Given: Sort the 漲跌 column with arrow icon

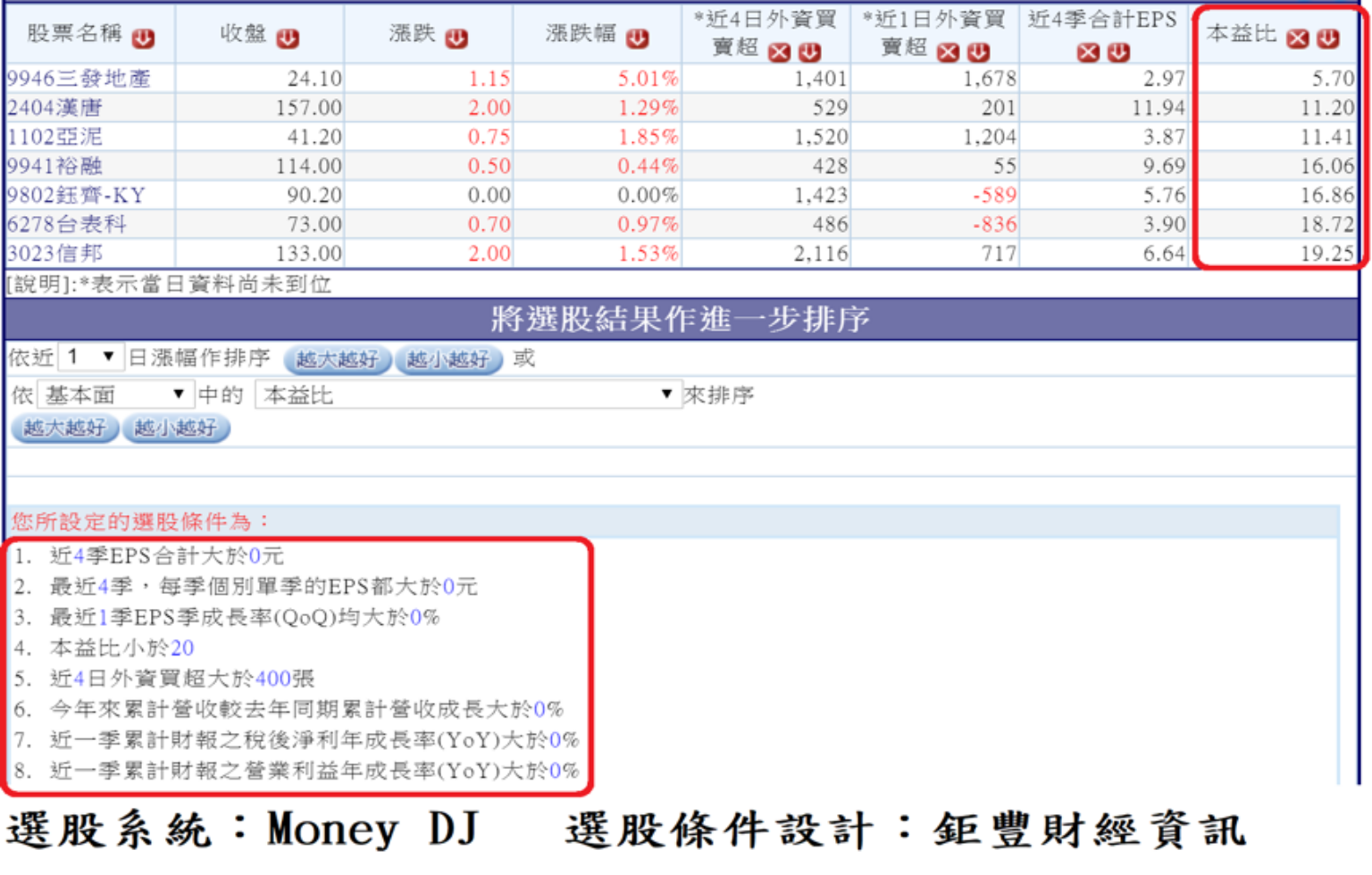Looking at the screenshot, I should point(456,38).
